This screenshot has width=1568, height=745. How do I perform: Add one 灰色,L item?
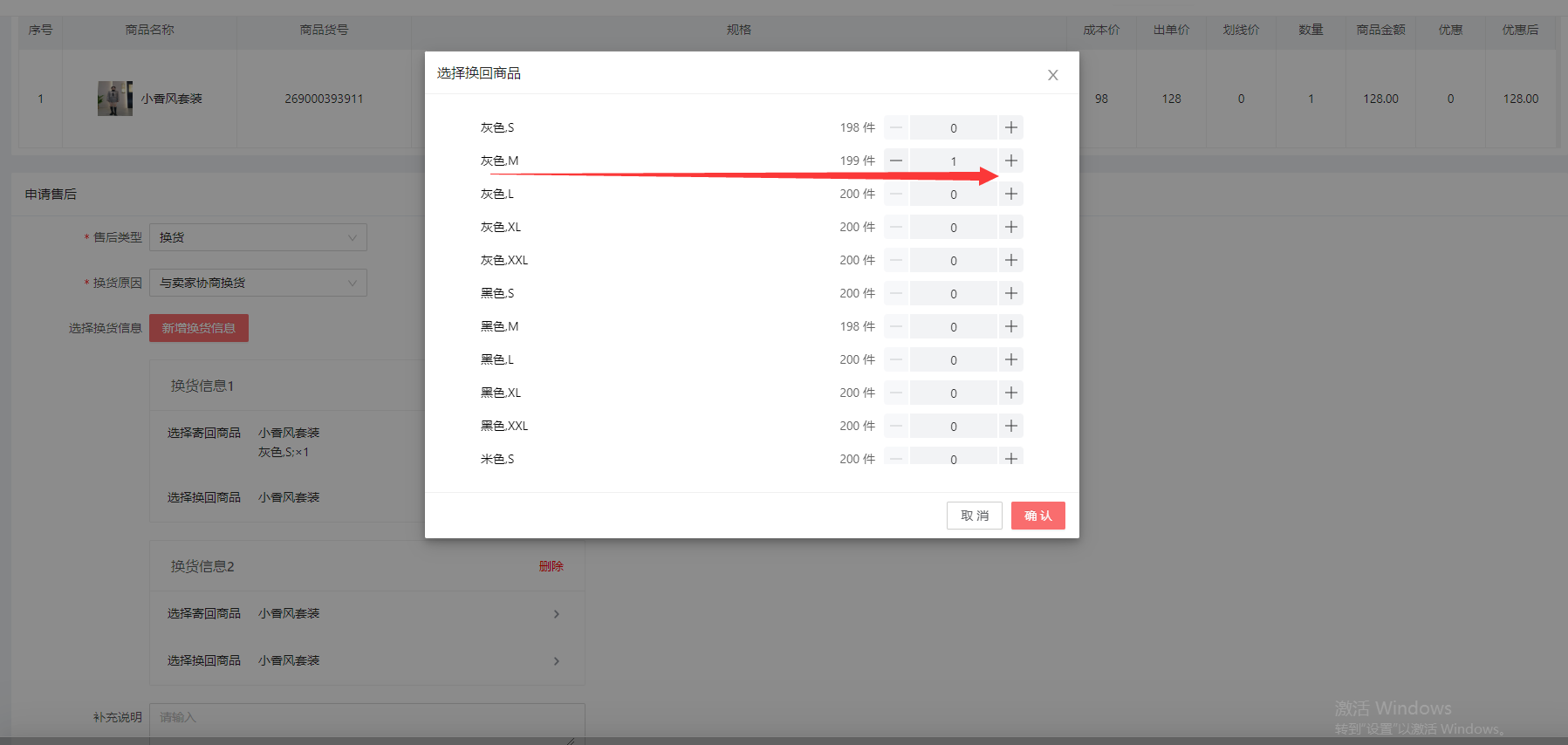click(x=1010, y=194)
